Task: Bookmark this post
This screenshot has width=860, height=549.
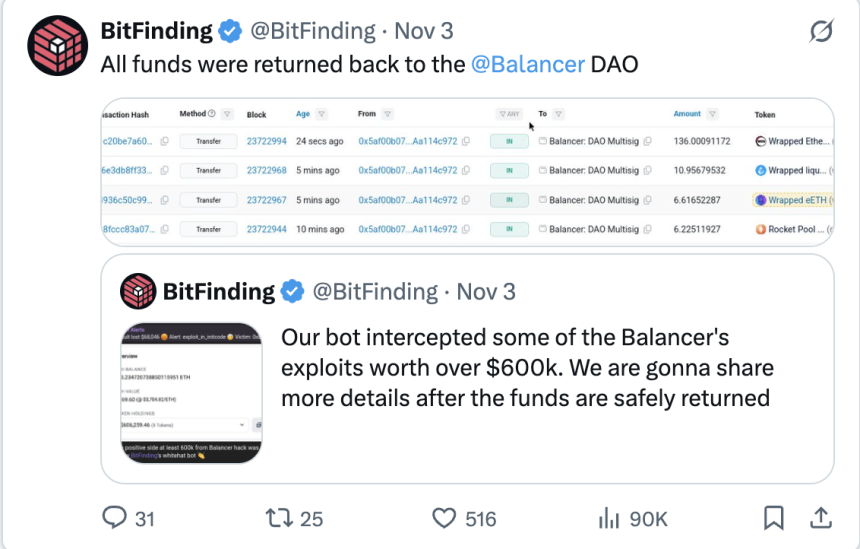Action: click(773, 517)
